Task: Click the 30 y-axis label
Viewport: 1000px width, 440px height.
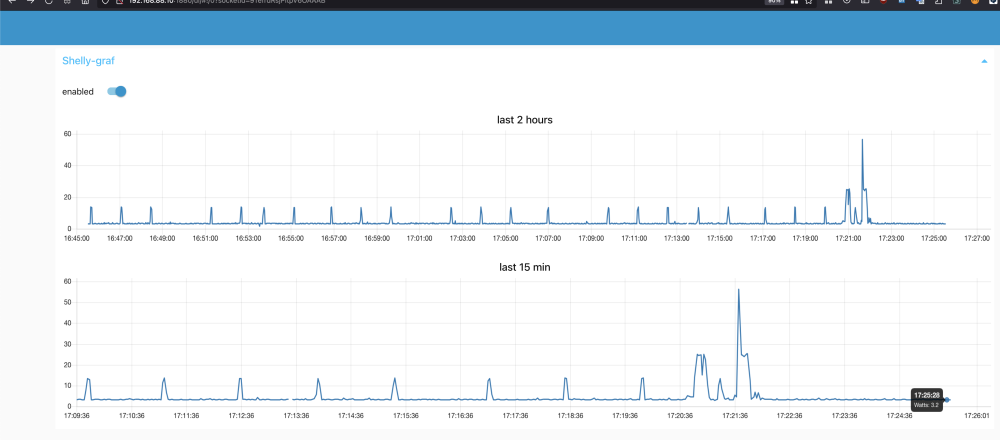Action: tap(66, 344)
